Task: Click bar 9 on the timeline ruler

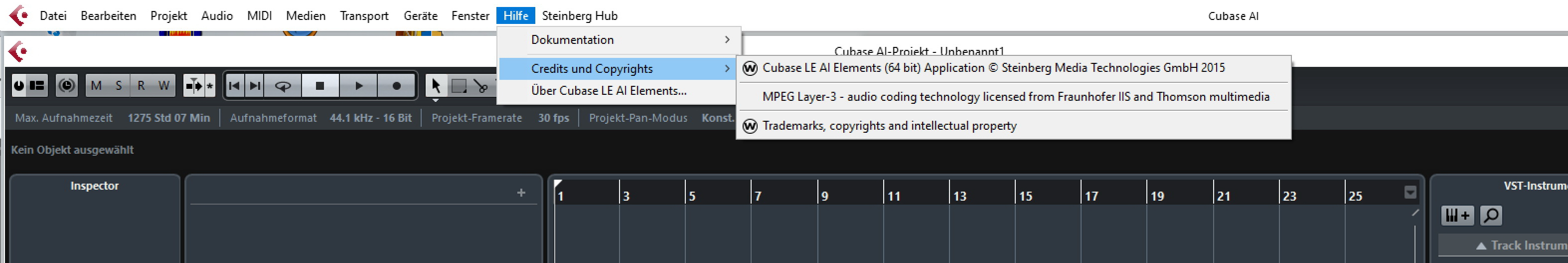Action: 824,196
